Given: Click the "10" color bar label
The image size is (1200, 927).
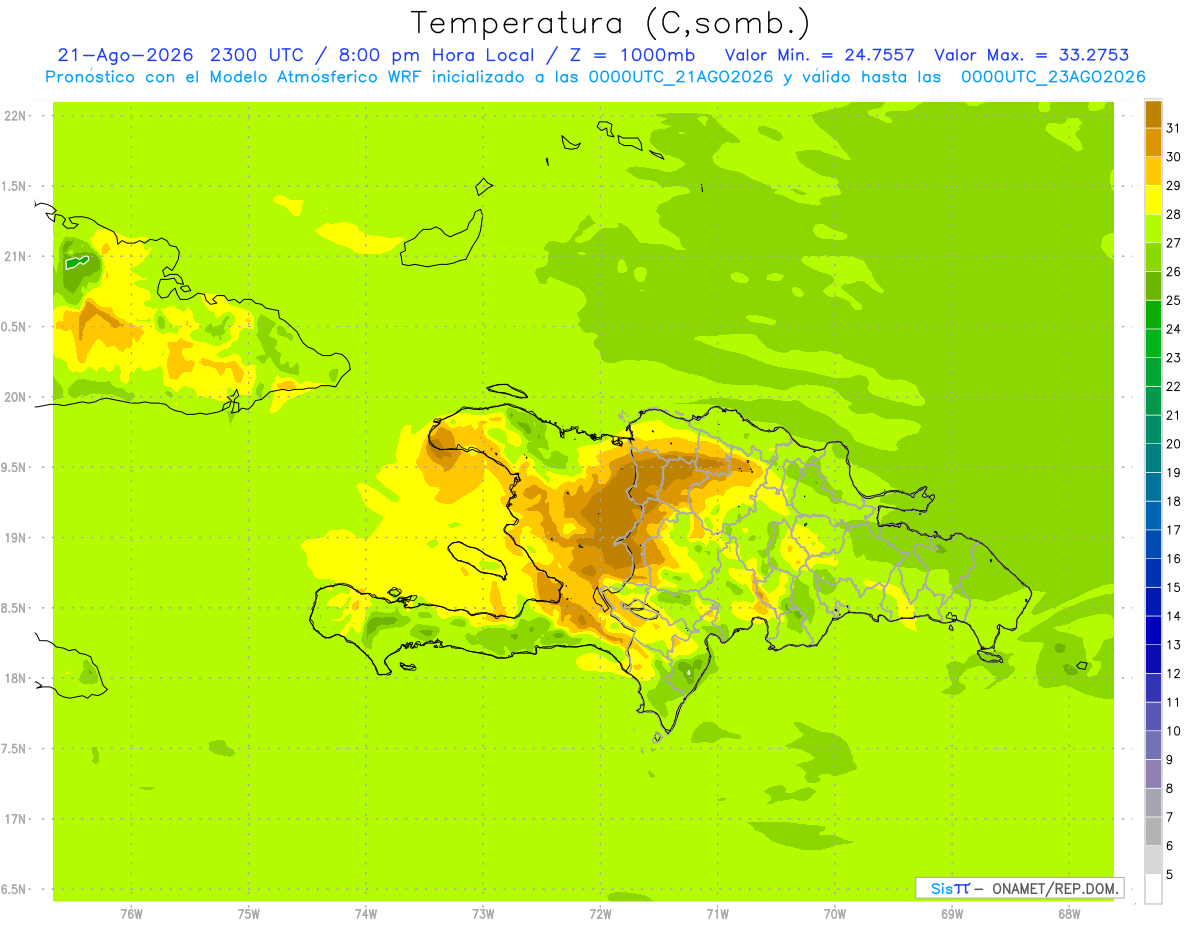Looking at the screenshot, I should pos(1173,731).
